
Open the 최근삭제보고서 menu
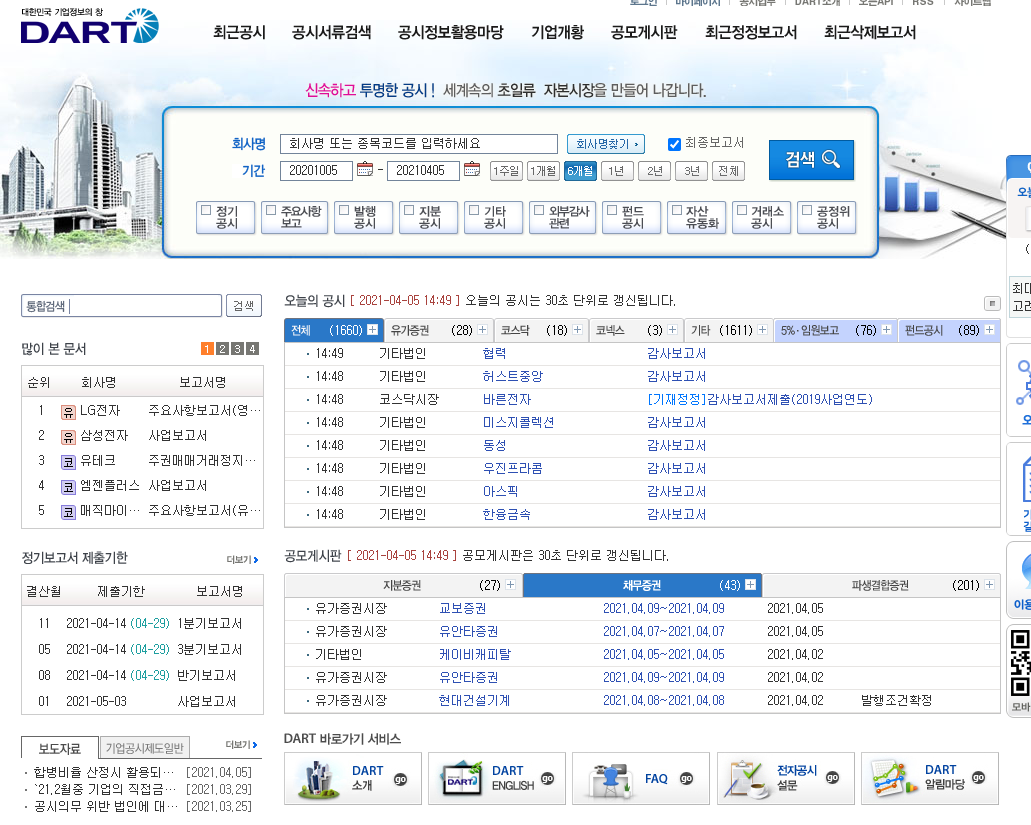point(870,32)
